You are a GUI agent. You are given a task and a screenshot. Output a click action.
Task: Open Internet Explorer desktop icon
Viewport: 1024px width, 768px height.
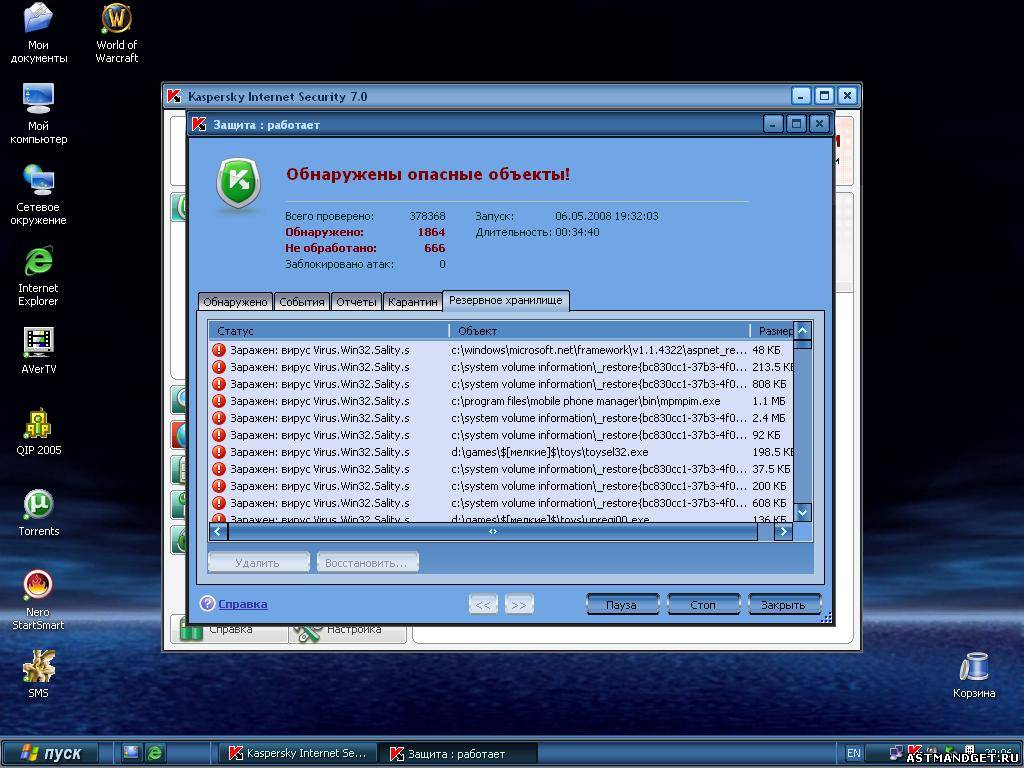[x=38, y=262]
